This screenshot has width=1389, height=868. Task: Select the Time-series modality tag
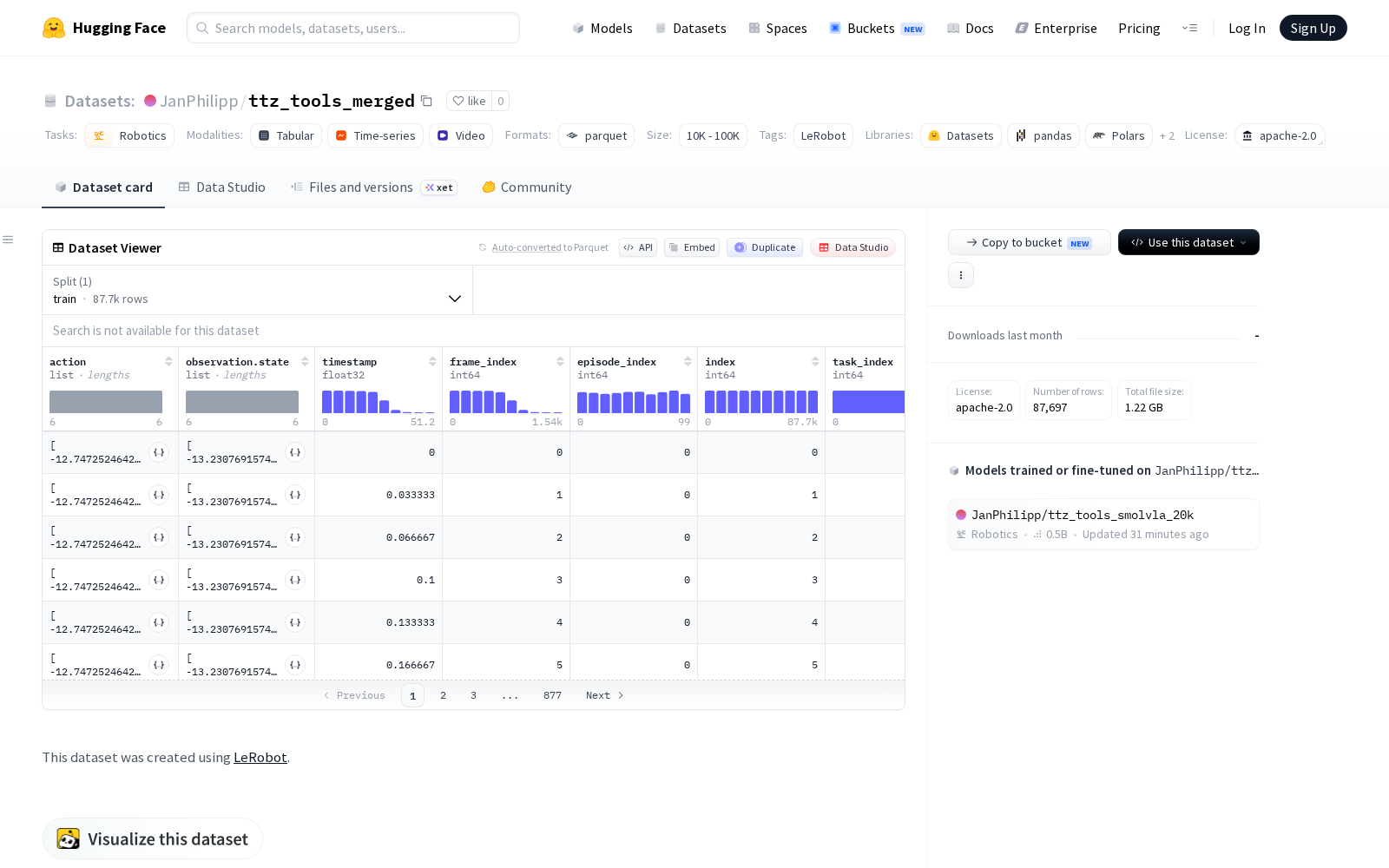click(x=376, y=135)
